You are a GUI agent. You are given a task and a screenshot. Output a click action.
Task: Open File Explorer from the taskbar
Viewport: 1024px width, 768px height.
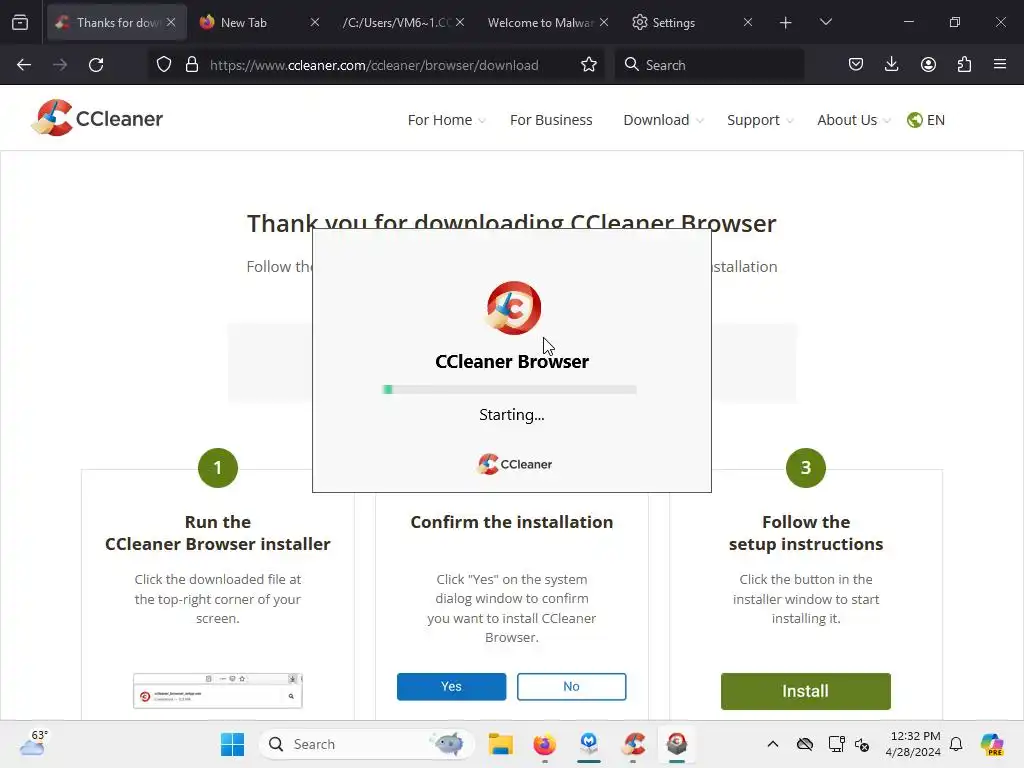tap(501, 744)
